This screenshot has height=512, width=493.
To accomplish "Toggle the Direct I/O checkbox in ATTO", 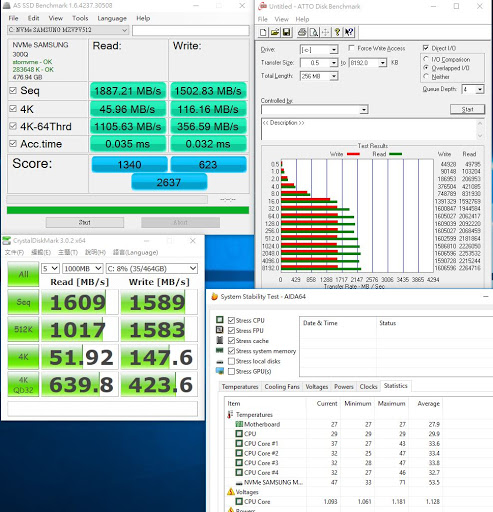I will click(x=426, y=48).
